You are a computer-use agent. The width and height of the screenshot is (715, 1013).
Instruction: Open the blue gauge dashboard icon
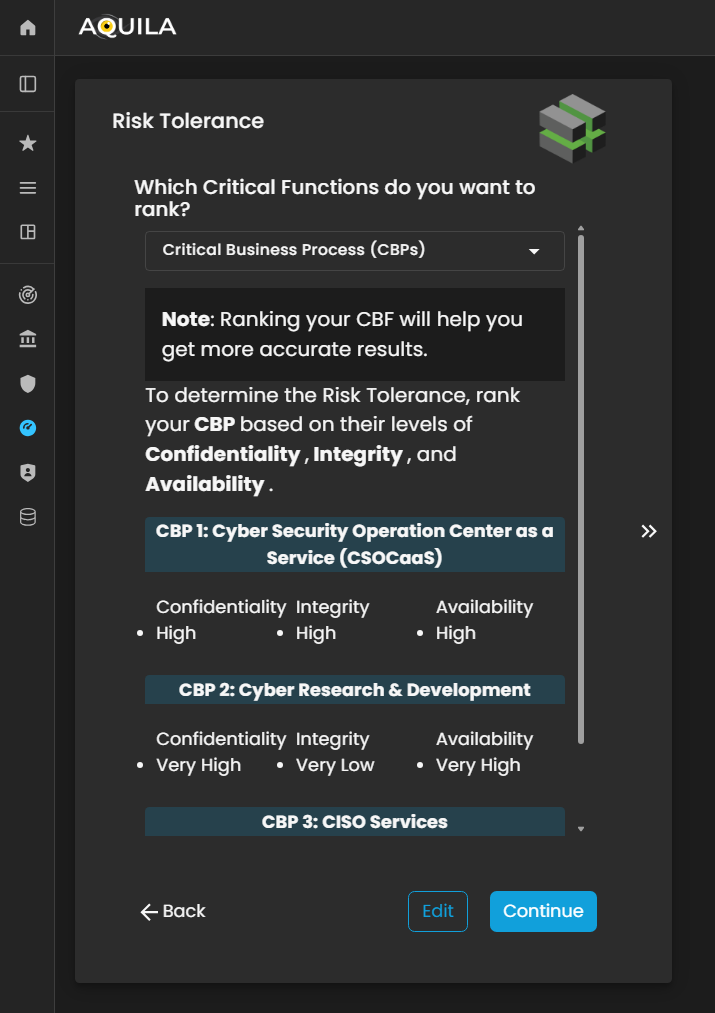click(x=28, y=428)
